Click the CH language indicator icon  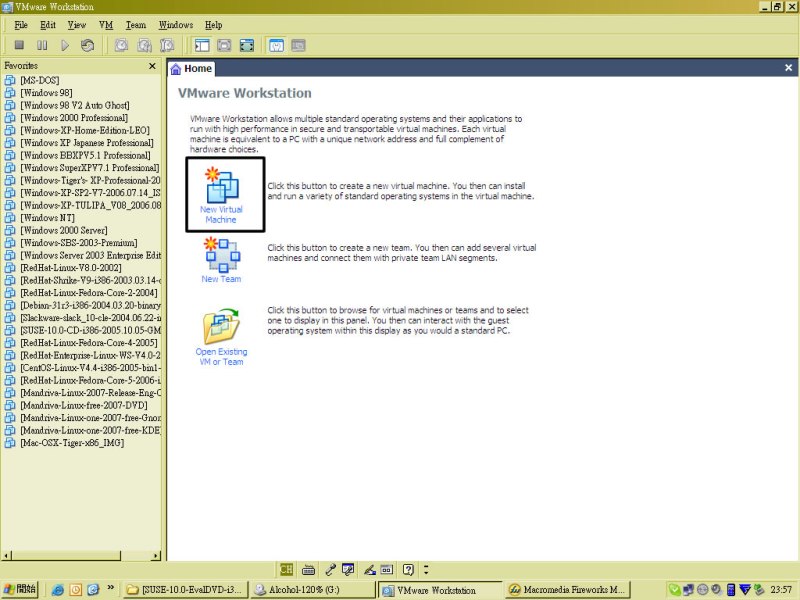point(286,569)
